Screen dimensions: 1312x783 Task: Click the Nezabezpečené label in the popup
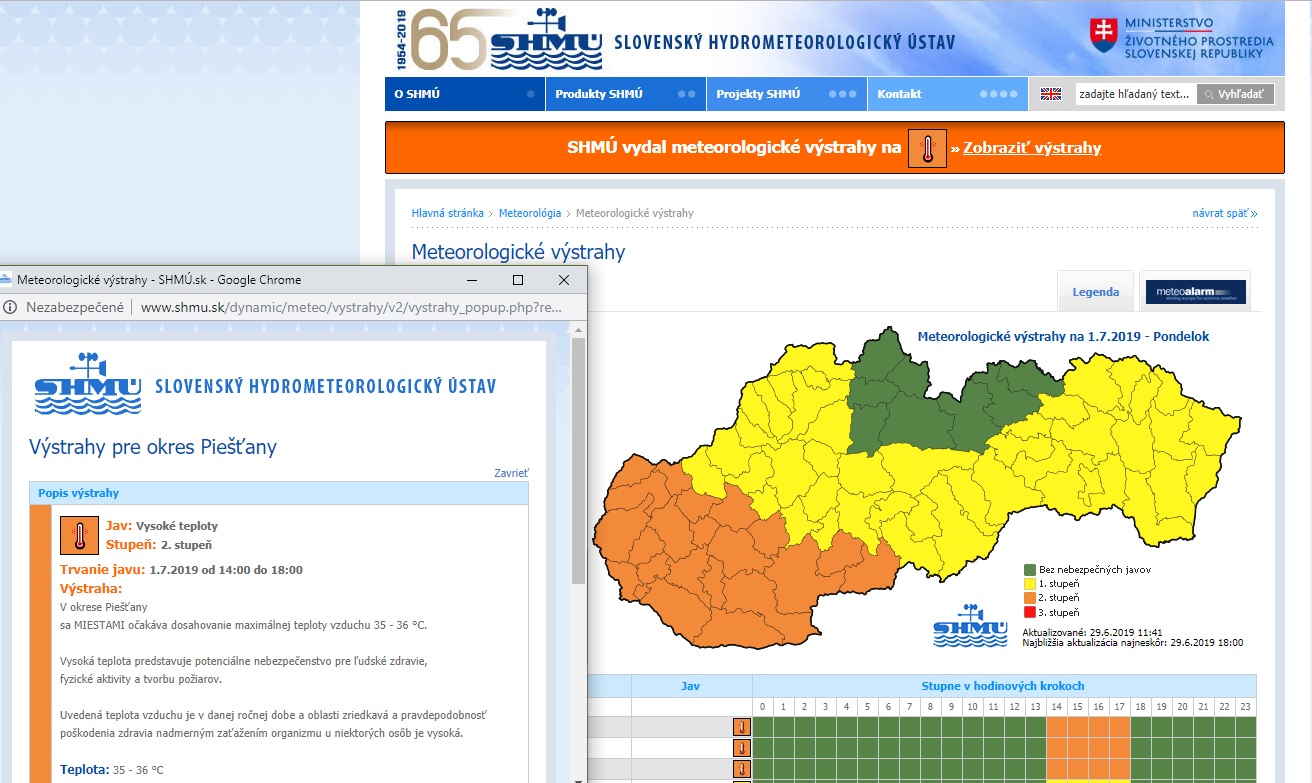coord(75,308)
